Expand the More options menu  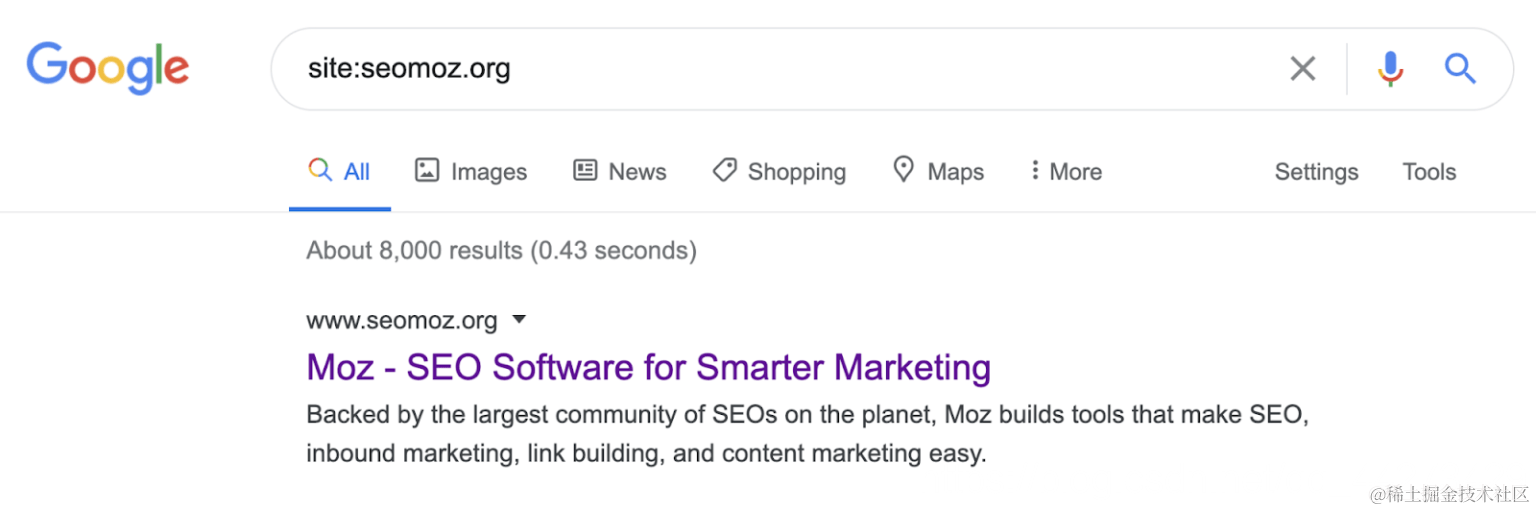(1066, 171)
